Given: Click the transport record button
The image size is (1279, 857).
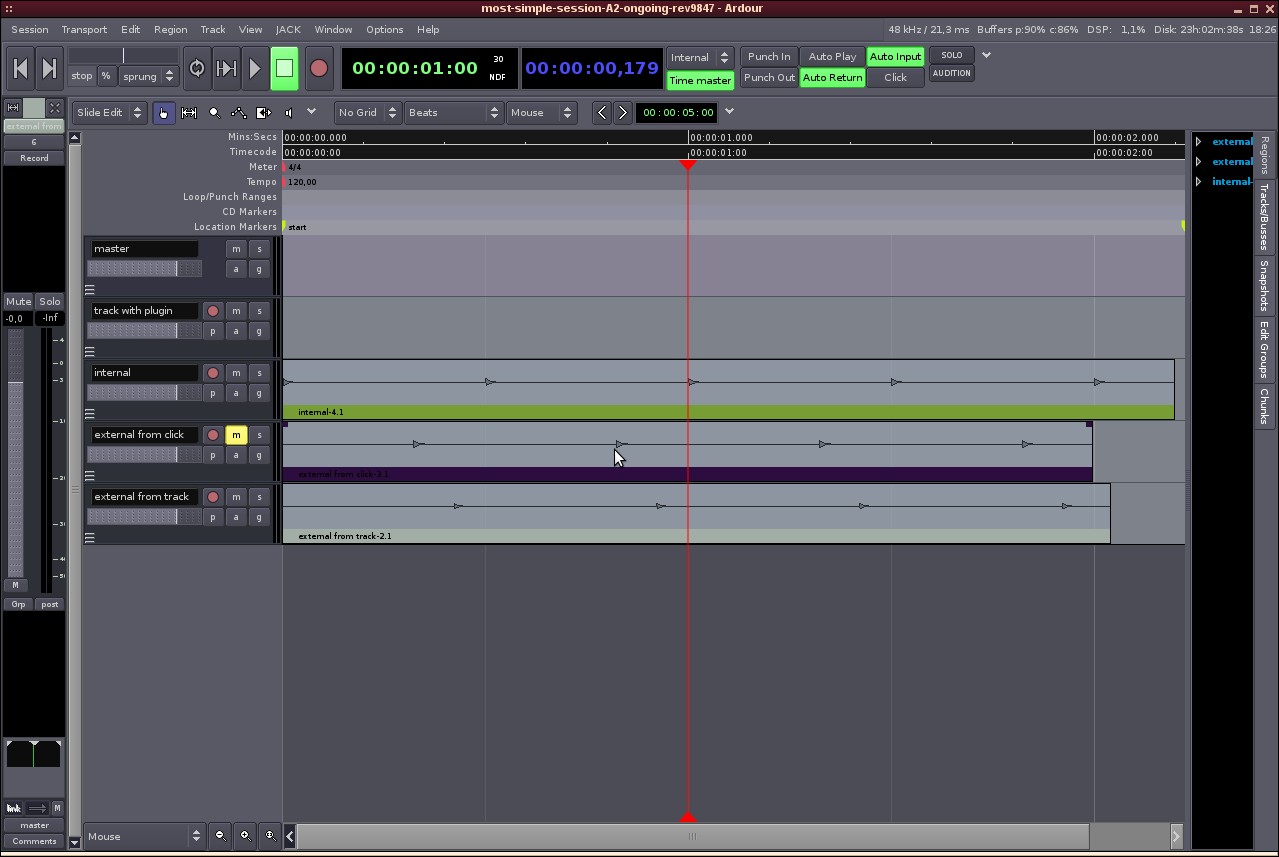Looking at the screenshot, I should coord(319,68).
